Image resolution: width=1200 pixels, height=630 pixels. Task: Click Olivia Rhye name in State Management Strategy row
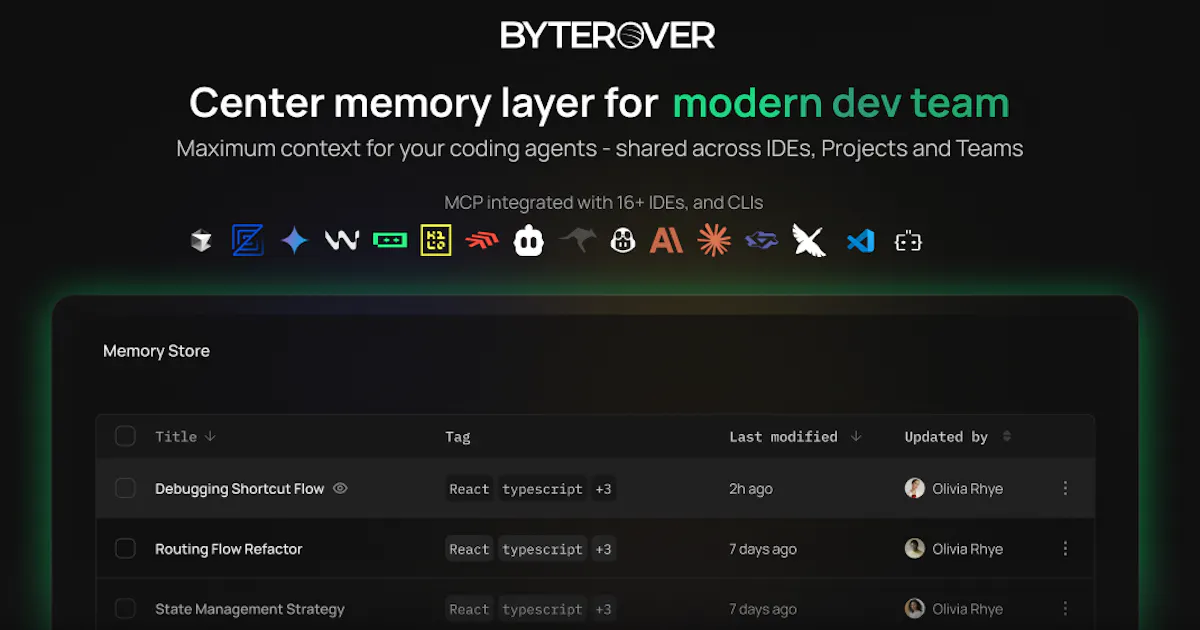pos(967,609)
